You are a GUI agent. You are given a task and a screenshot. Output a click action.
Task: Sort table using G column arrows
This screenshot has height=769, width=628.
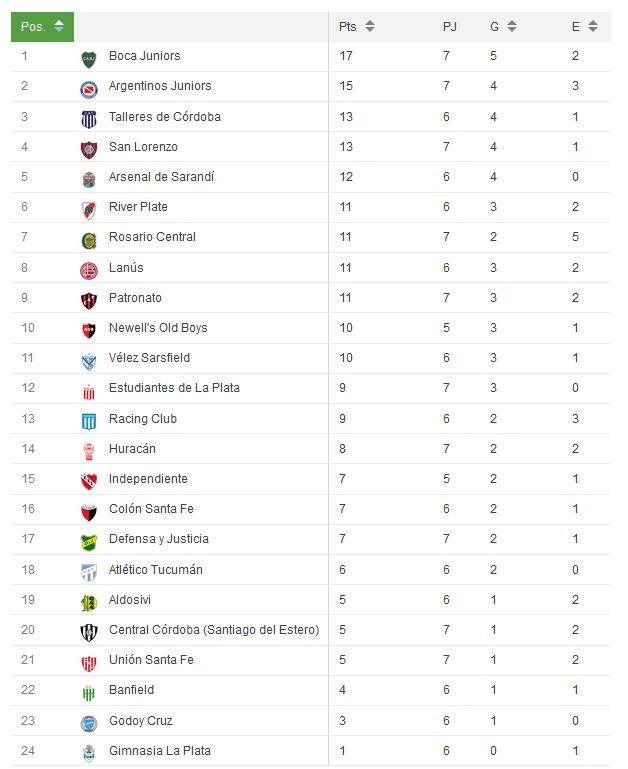512,26
